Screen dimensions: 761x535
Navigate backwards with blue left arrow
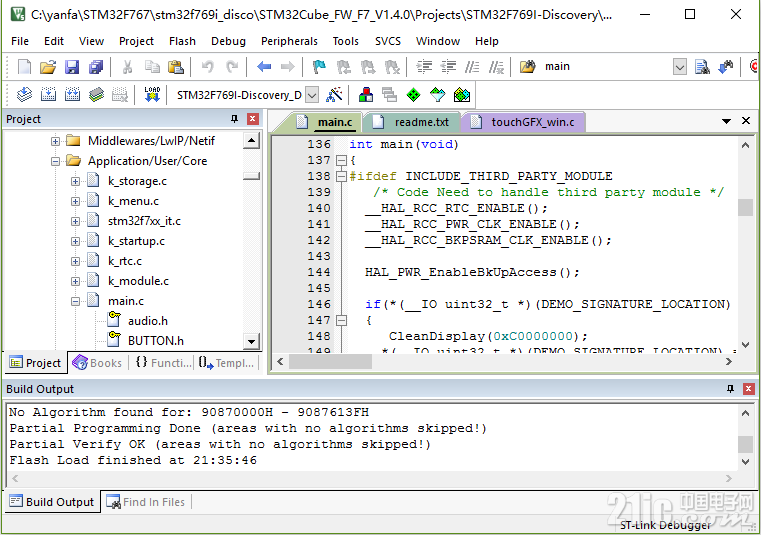coord(264,67)
